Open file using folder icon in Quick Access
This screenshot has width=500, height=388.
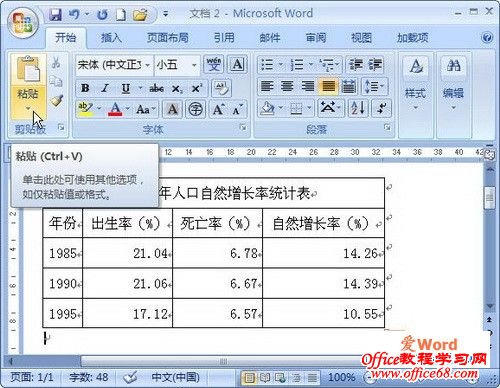point(140,15)
